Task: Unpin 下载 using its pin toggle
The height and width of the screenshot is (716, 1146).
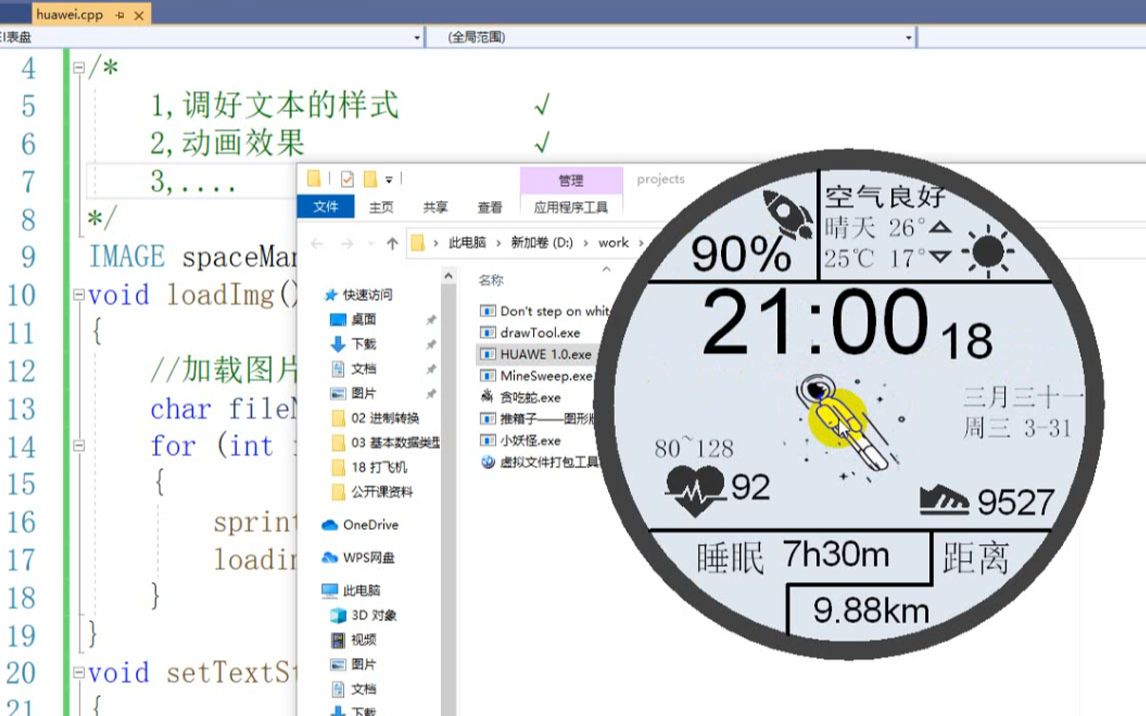Action: click(433, 345)
